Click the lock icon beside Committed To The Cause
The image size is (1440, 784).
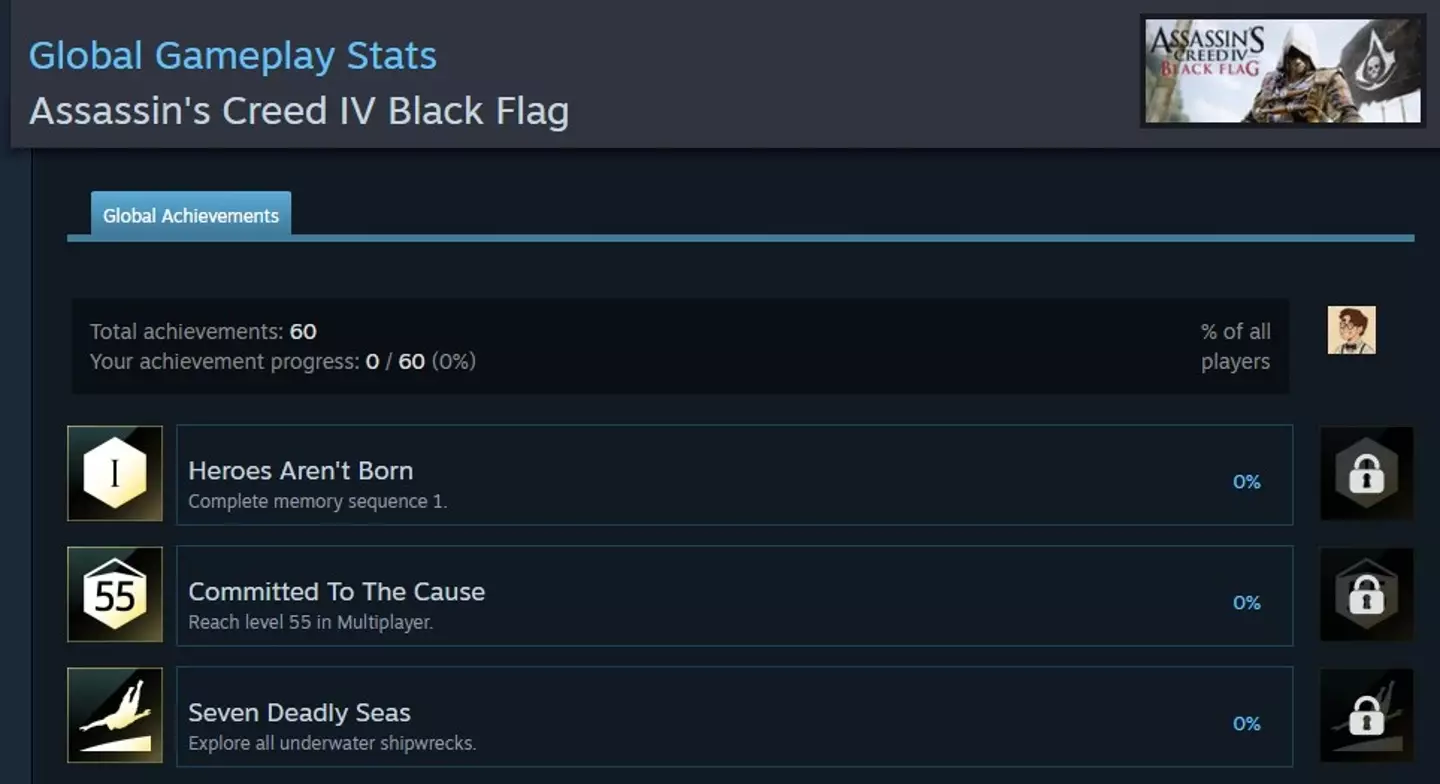coord(1366,595)
